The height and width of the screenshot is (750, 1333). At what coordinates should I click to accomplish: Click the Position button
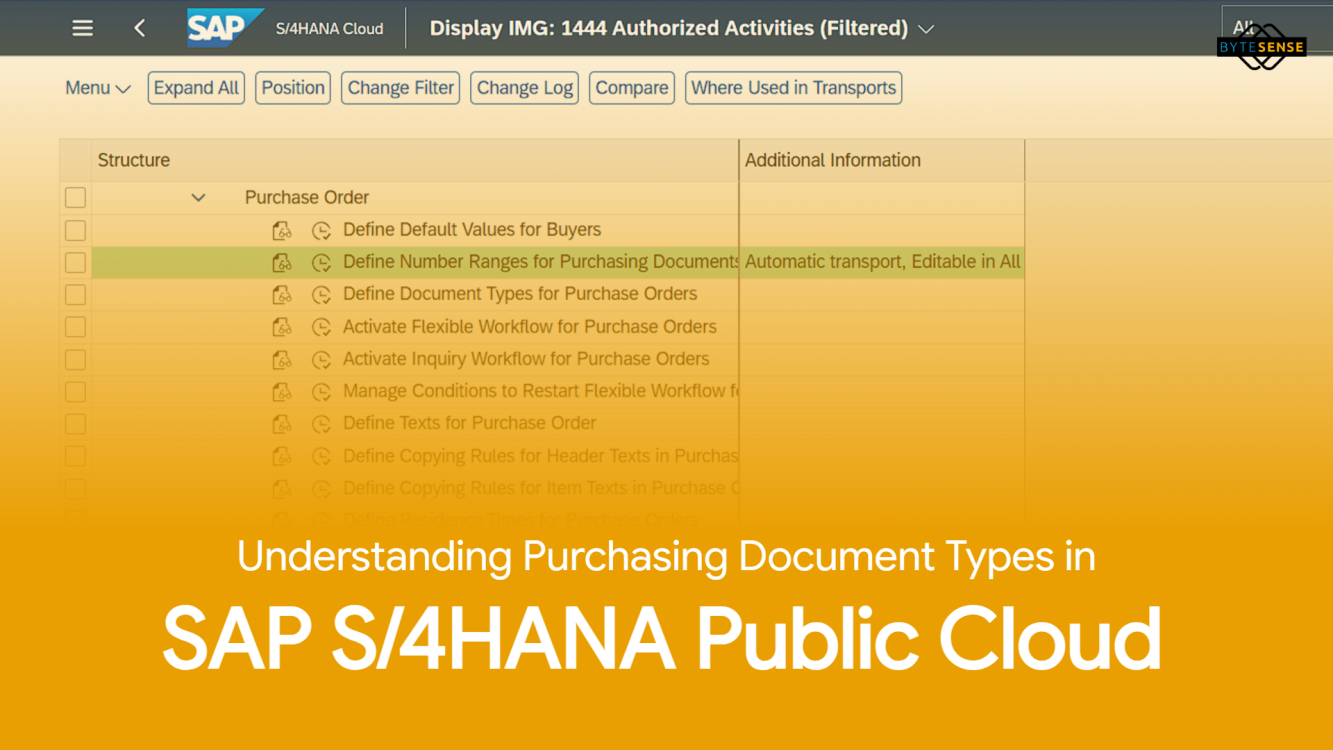click(x=293, y=88)
